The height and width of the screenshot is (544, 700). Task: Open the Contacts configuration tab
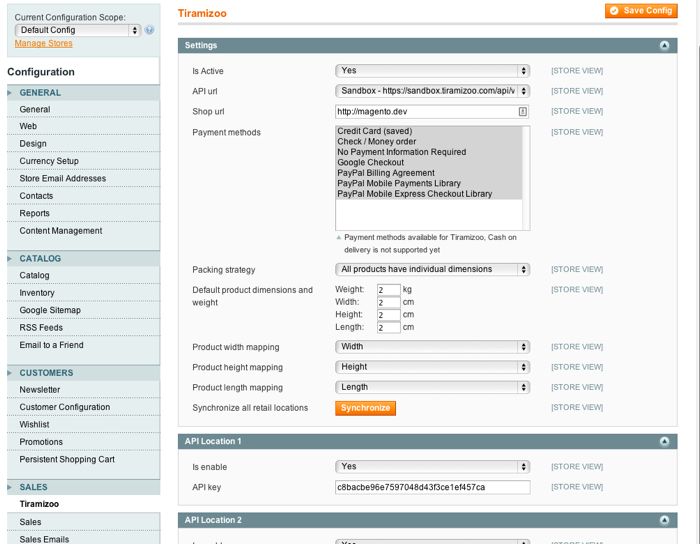point(83,196)
